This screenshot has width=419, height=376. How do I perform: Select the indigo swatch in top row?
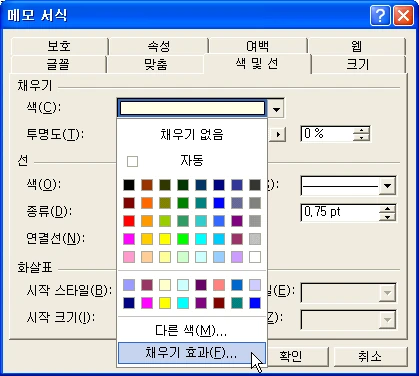coord(237,185)
